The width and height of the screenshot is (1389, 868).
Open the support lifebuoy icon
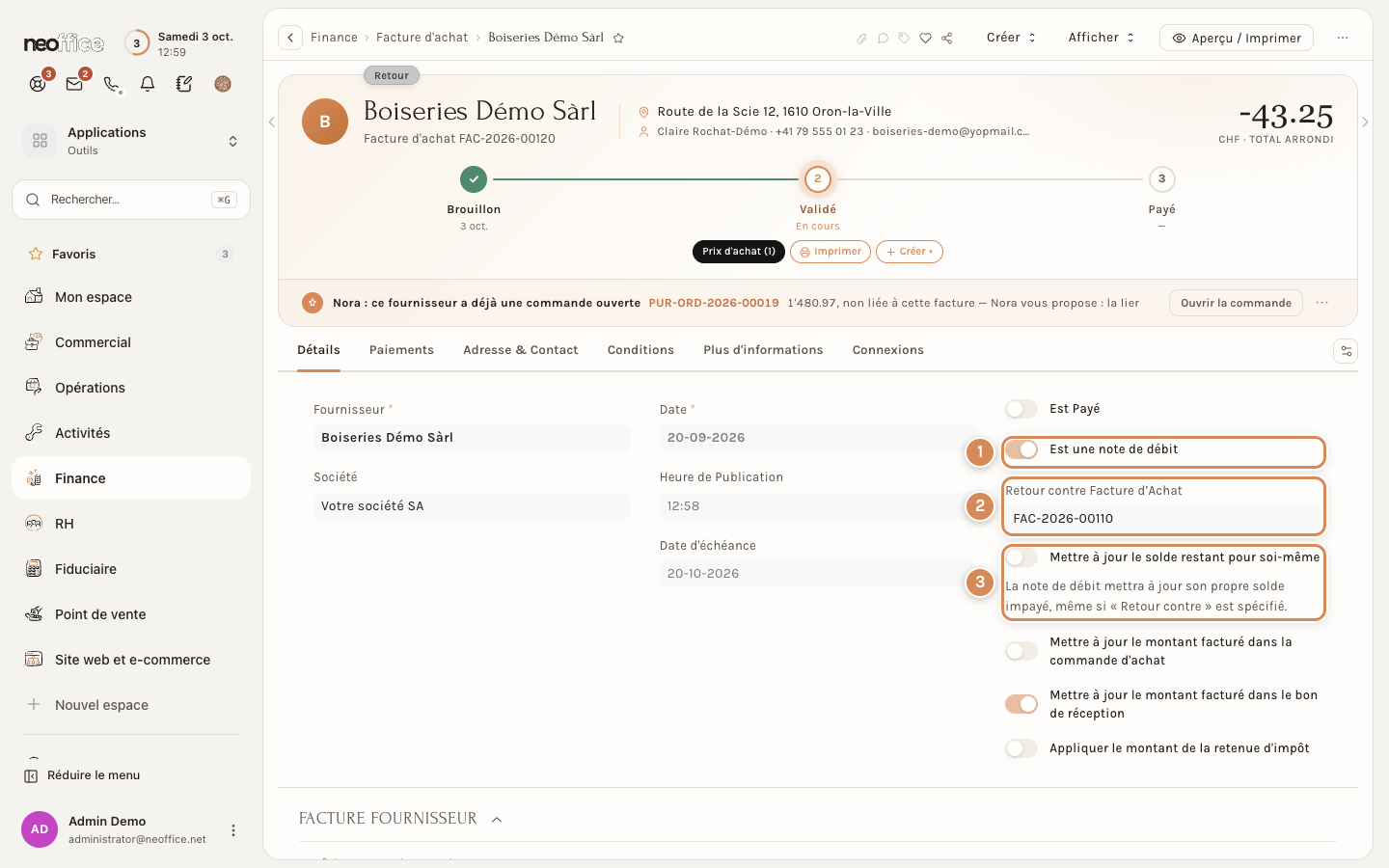point(38,84)
